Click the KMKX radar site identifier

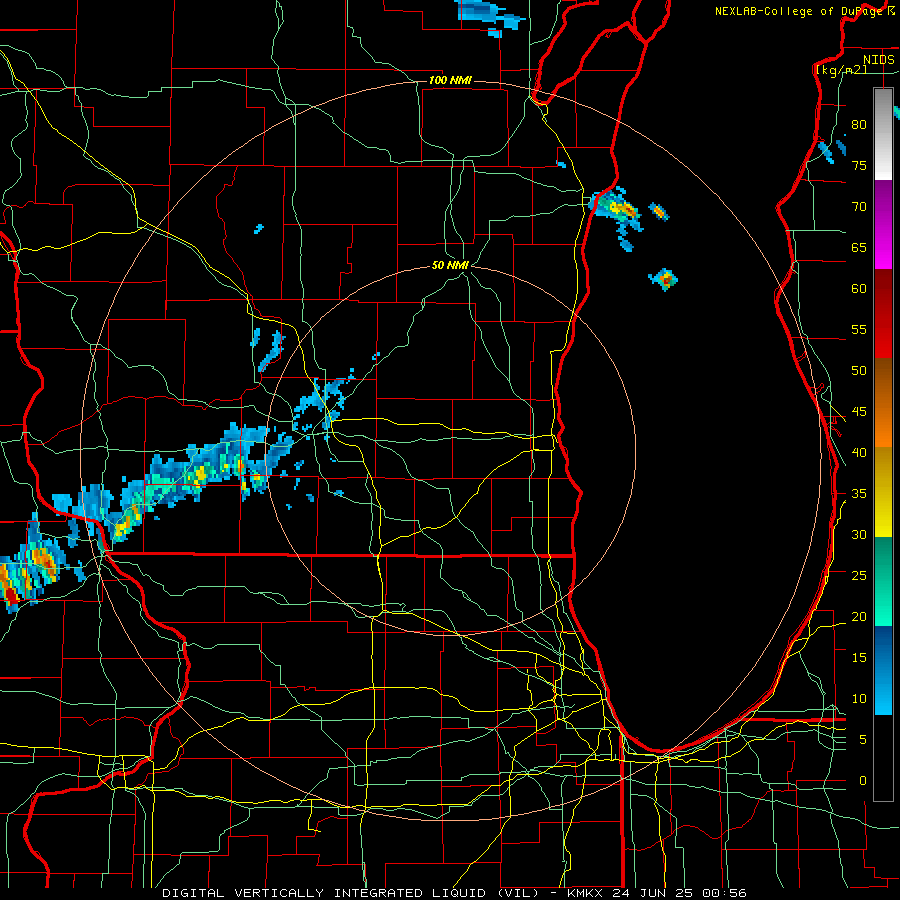pos(585,893)
